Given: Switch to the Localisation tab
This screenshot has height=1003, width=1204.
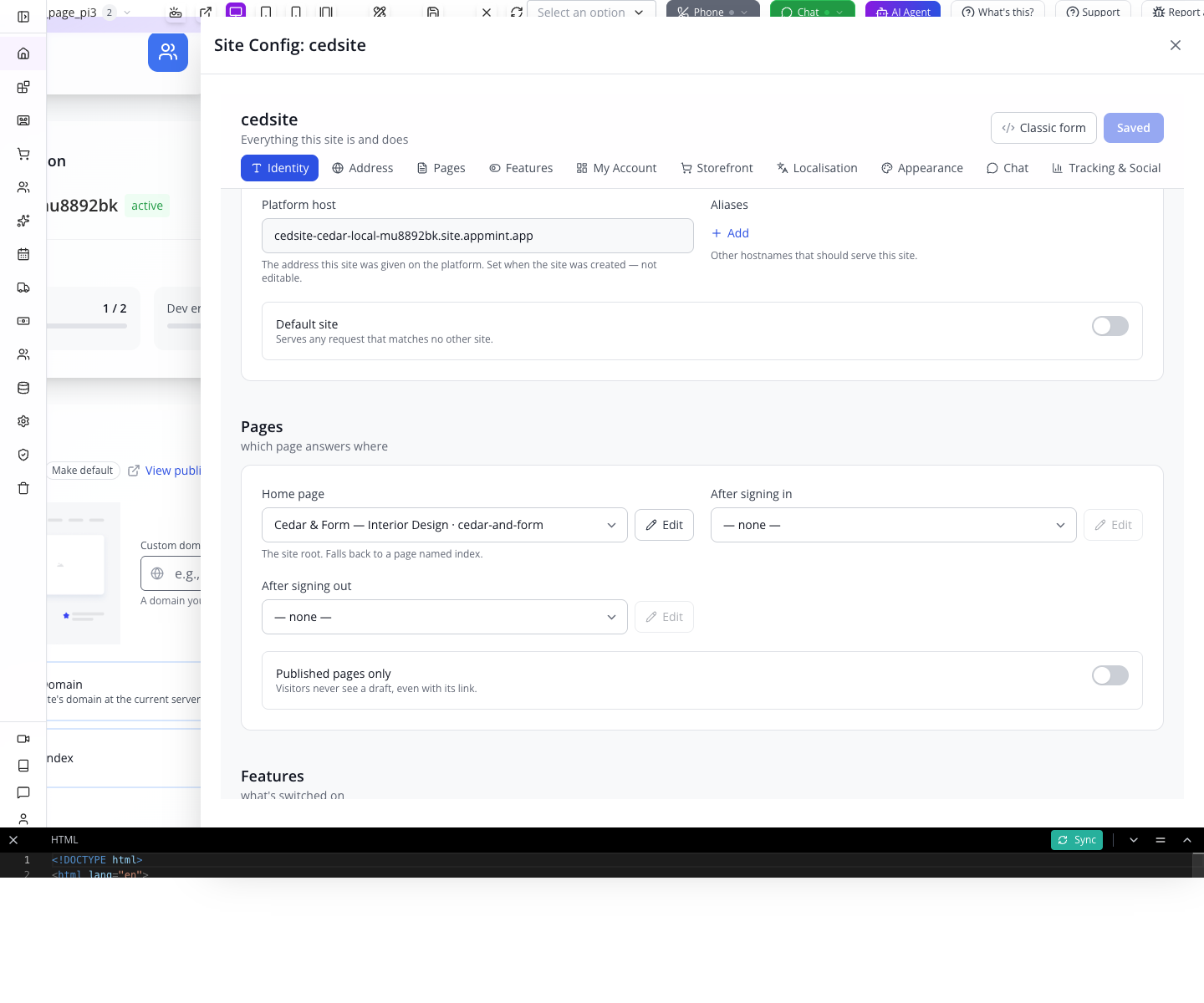Looking at the screenshot, I should 817,168.
